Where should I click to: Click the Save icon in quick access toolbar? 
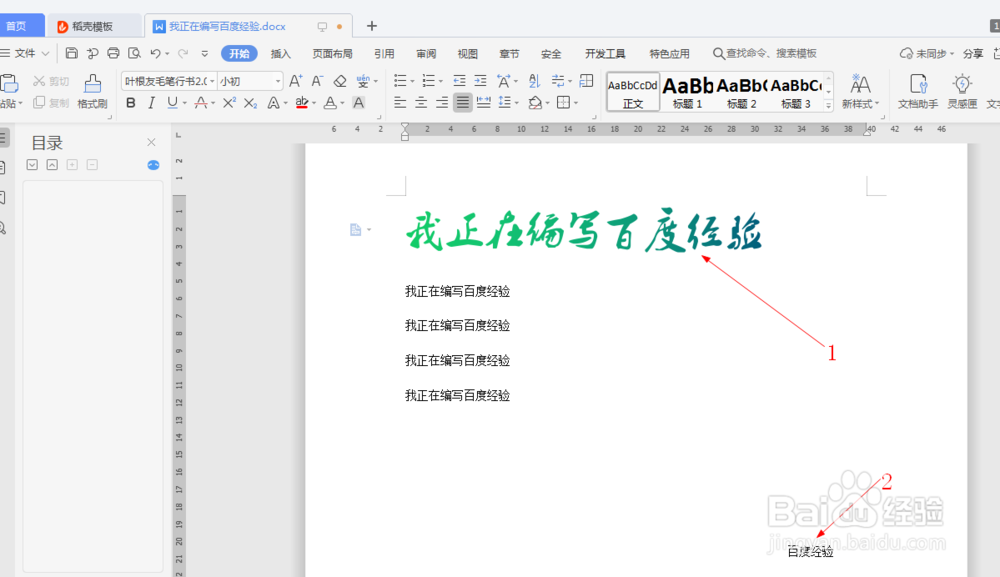tap(71, 54)
